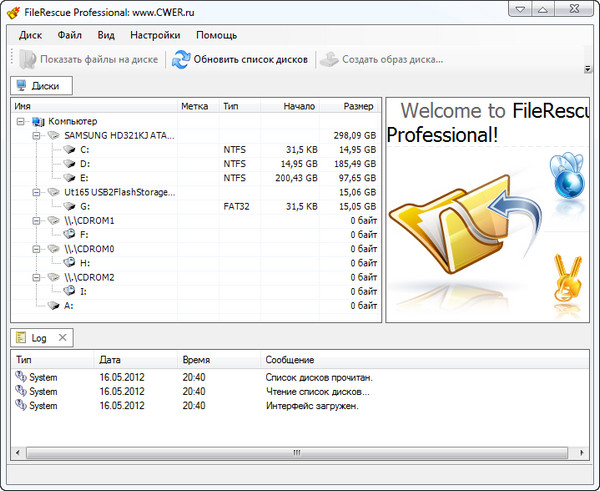
Task: Collapse the Ut165 USB2FlashStorage node
Action: [x=37, y=192]
